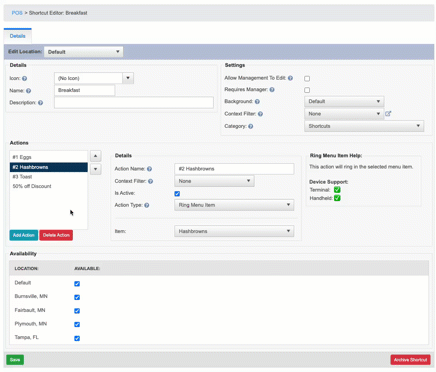Open Item Hashbrowns dropdown
The width and height of the screenshot is (436, 372).
click(234, 231)
